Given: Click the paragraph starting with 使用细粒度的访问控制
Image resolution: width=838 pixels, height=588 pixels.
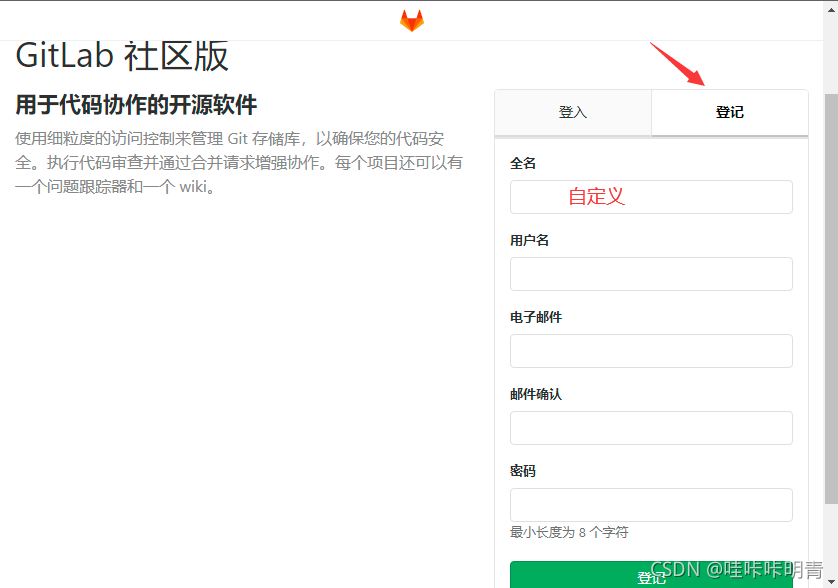Looking at the screenshot, I should pyautogui.click(x=239, y=163).
